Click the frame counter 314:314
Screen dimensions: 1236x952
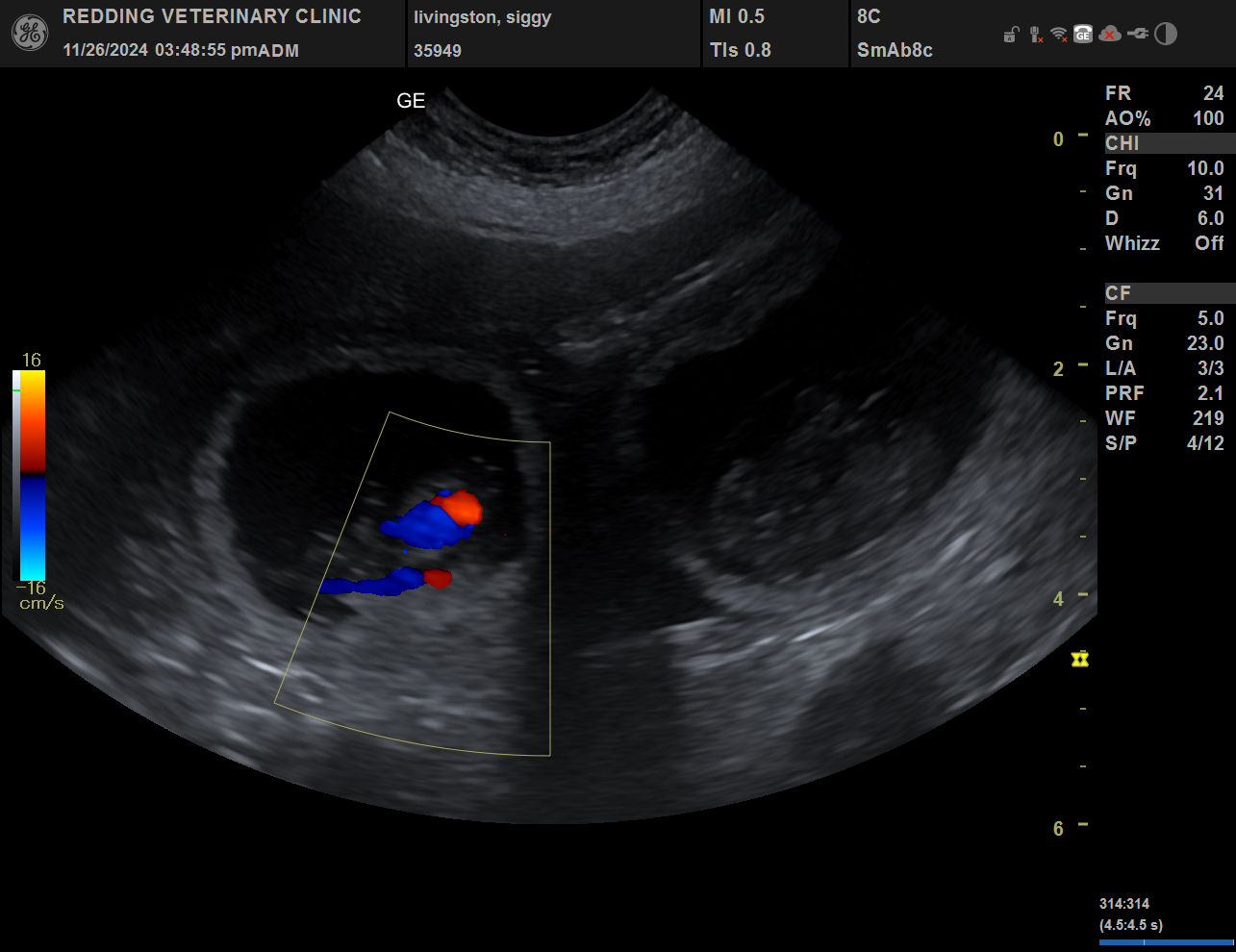click(x=1124, y=904)
